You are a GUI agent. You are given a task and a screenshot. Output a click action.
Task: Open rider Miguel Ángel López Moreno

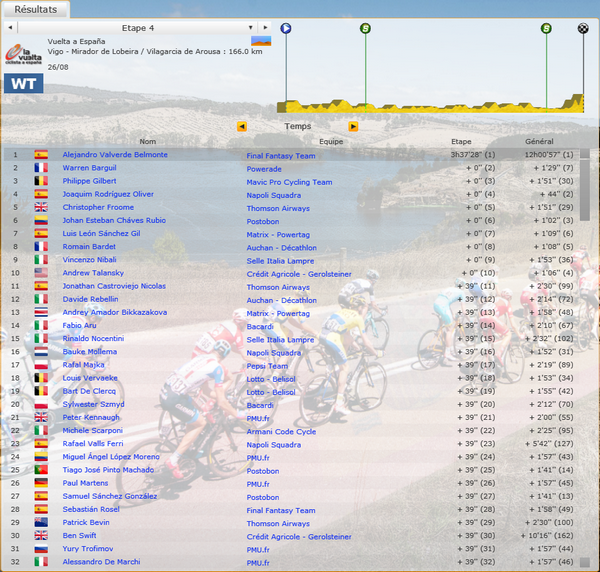pyautogui.click(x=111, y=456)
